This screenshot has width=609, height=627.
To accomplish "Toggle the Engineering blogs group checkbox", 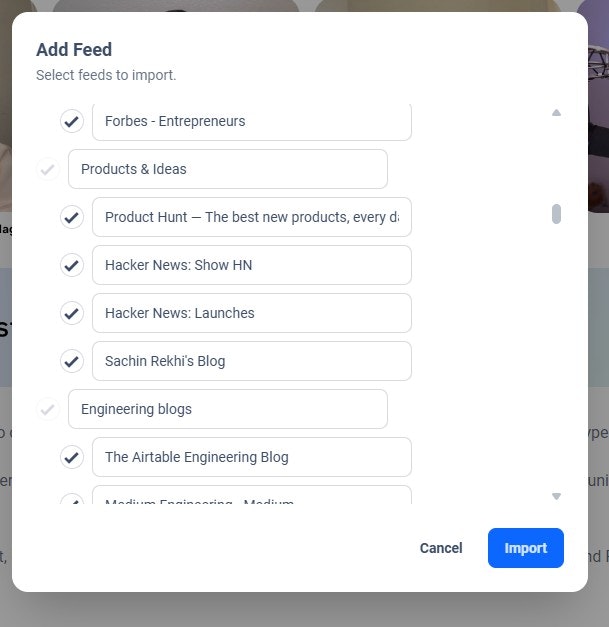I will pos(48,409).
